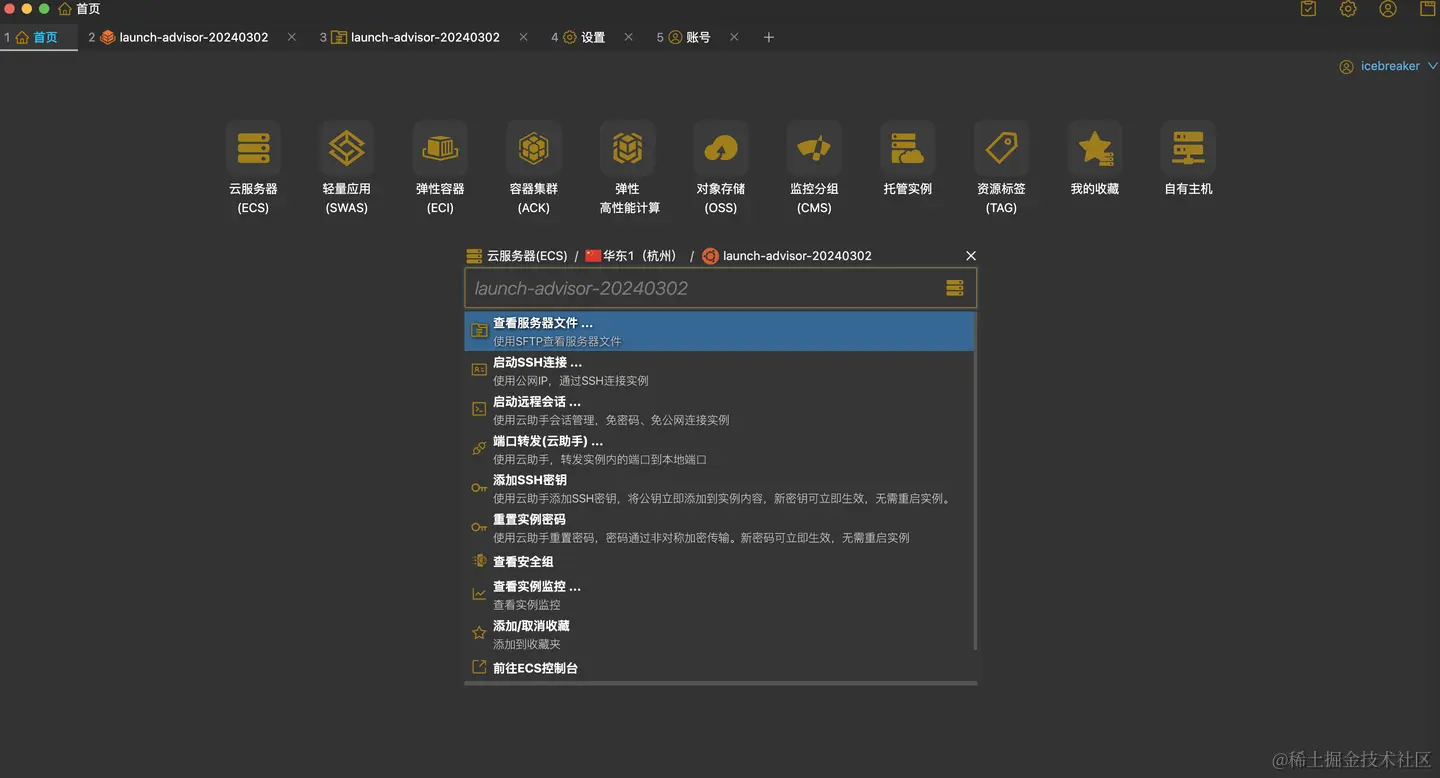Select 启动远程会话 menu entry
This screenshot has width=1440, height=778.
(719, 411)
